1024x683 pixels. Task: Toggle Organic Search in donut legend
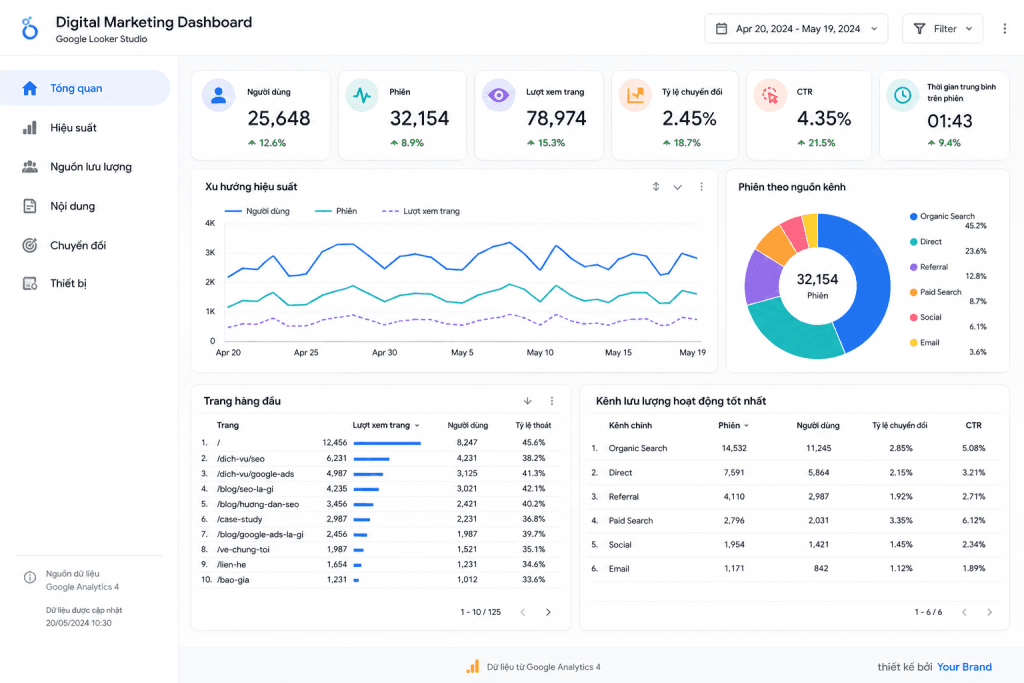[x=942, y=216]
